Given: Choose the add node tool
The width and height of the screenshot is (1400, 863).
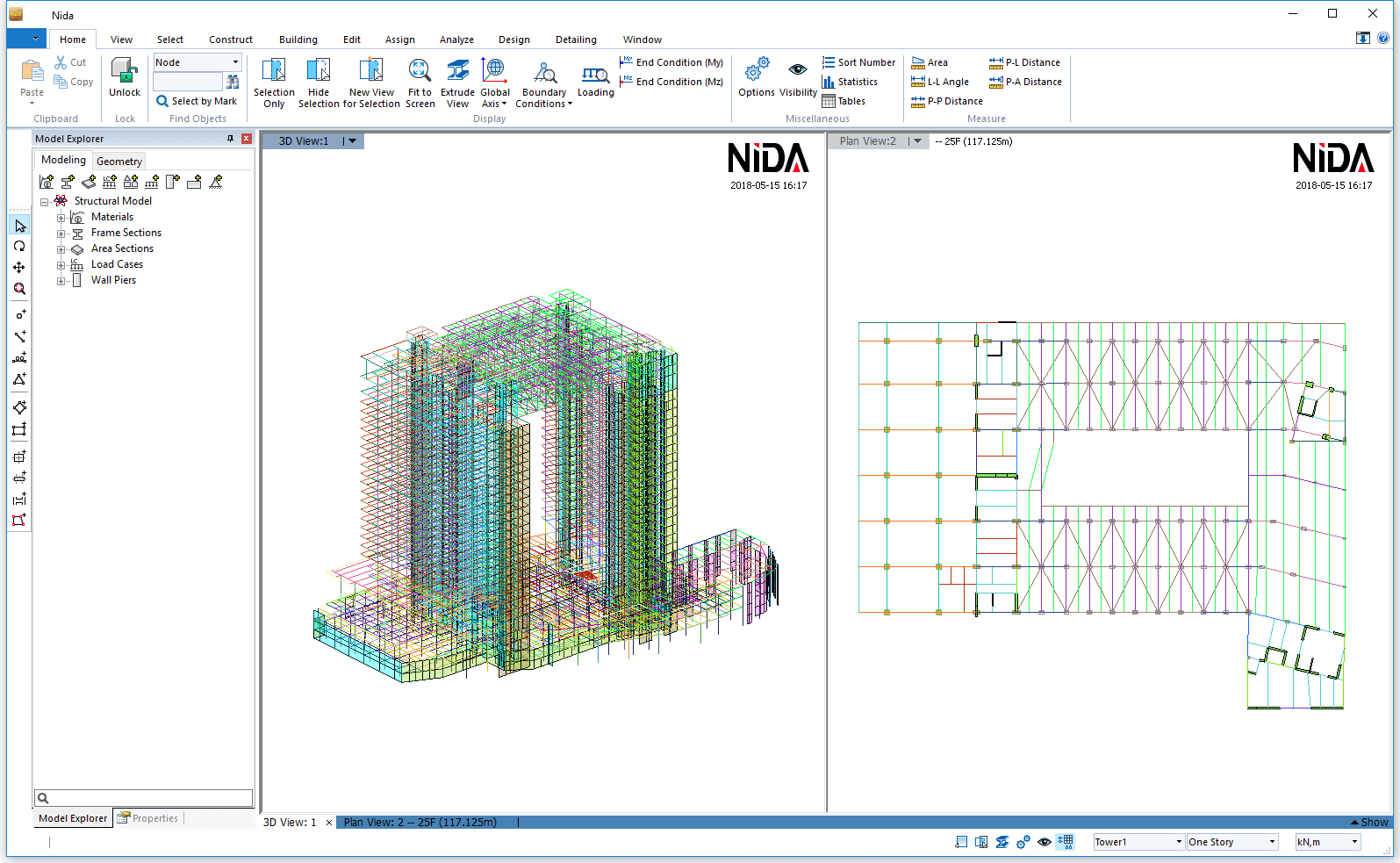Looking at the screenshot, I should [19, 314].
